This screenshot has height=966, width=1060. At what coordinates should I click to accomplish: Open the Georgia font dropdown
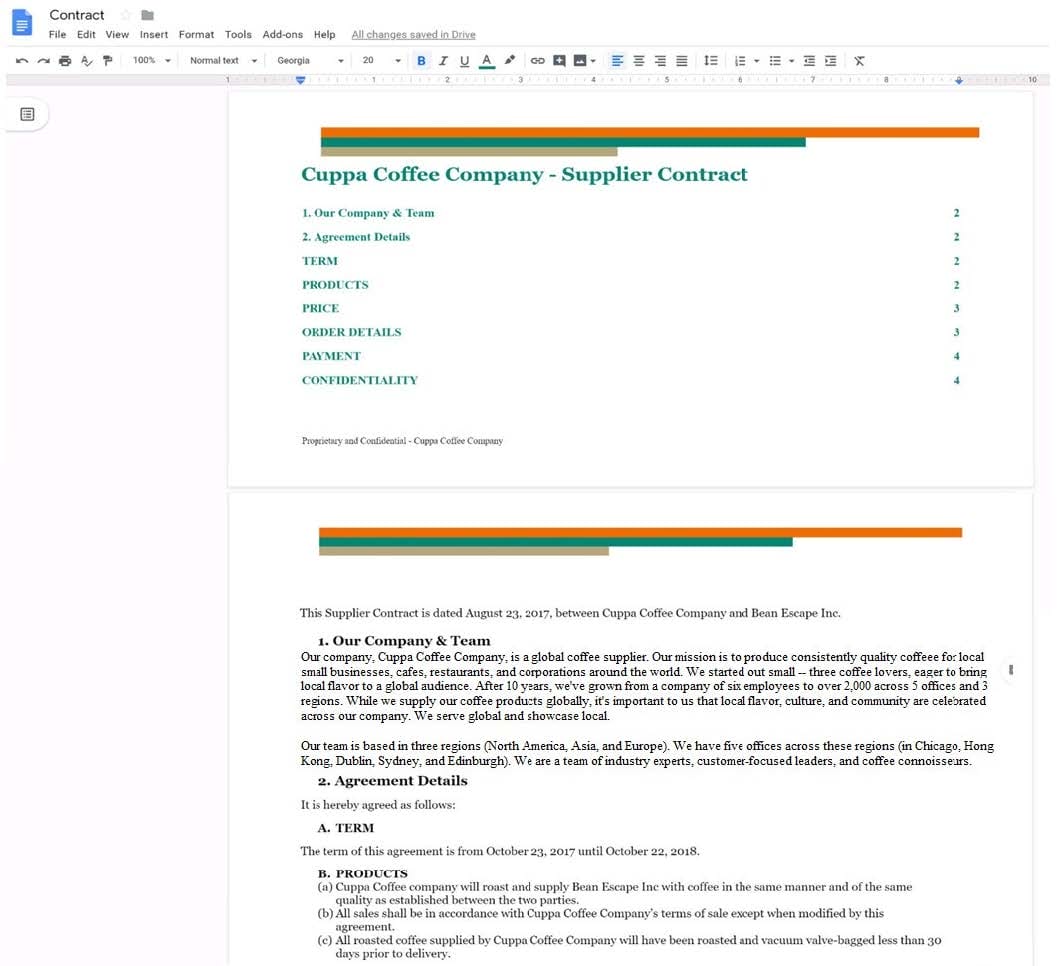click(310, 61)
